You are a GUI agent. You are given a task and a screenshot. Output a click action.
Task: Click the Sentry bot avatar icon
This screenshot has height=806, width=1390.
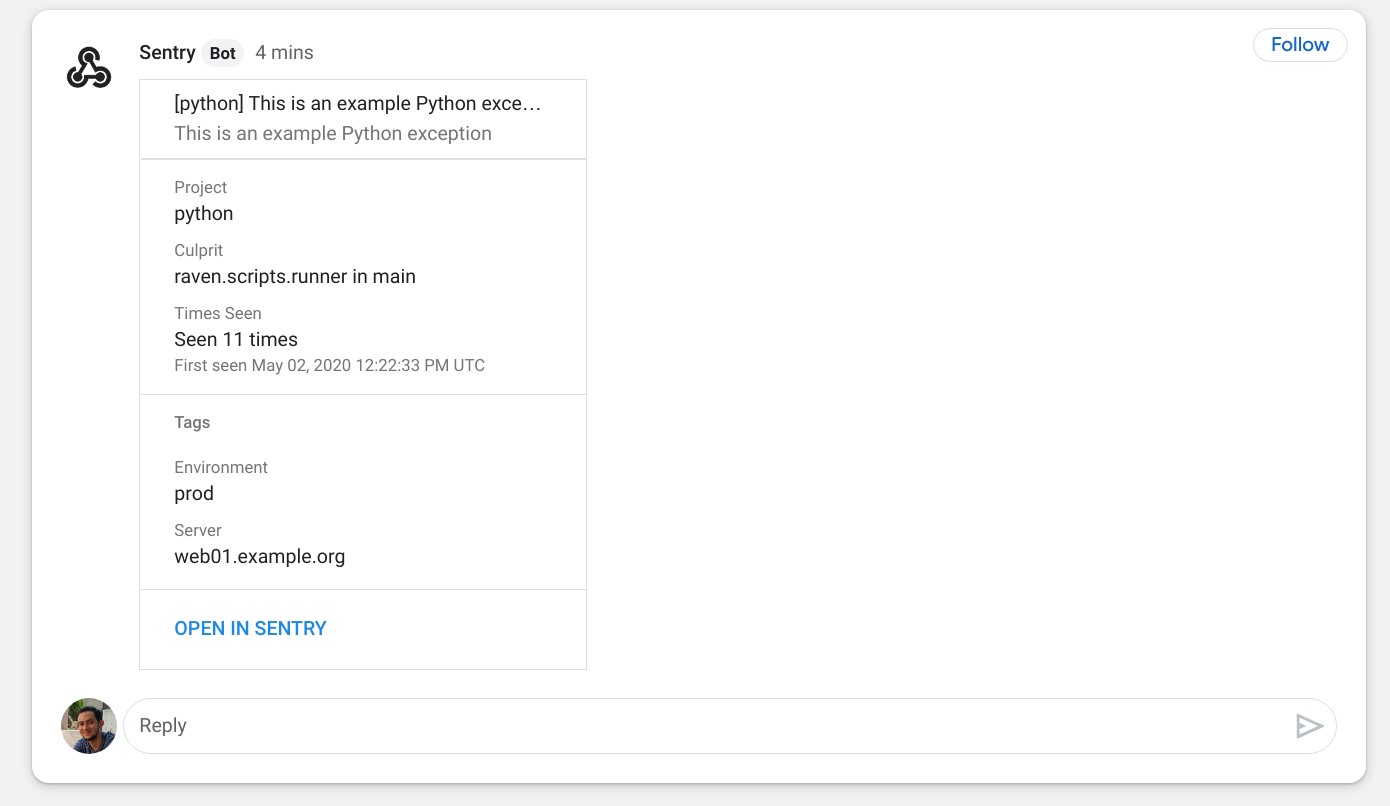click(89, 68)
